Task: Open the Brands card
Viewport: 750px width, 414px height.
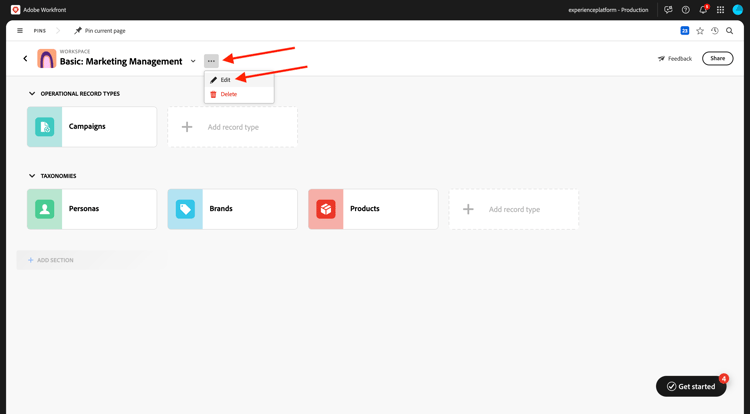Action: (x=232, y=209)
